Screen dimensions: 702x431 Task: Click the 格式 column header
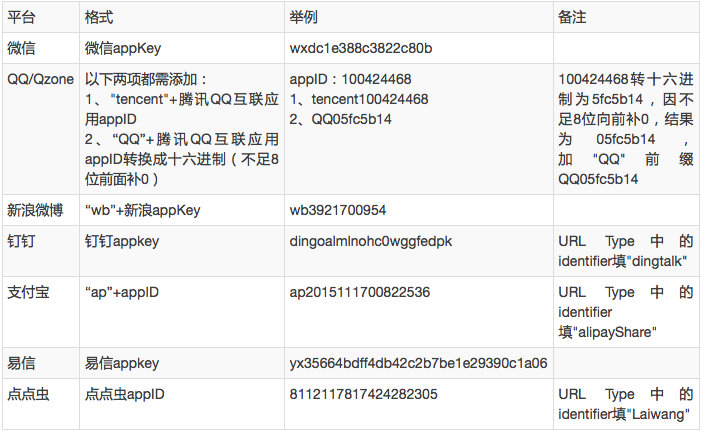99,19
